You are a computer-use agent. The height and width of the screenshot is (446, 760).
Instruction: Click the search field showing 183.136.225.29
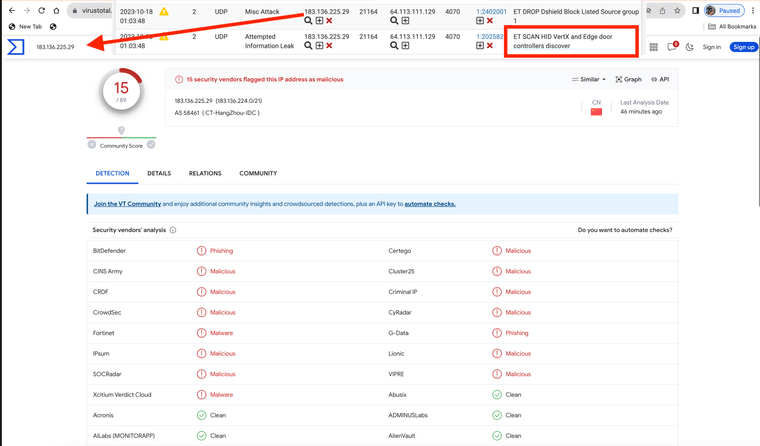(55, 47)
